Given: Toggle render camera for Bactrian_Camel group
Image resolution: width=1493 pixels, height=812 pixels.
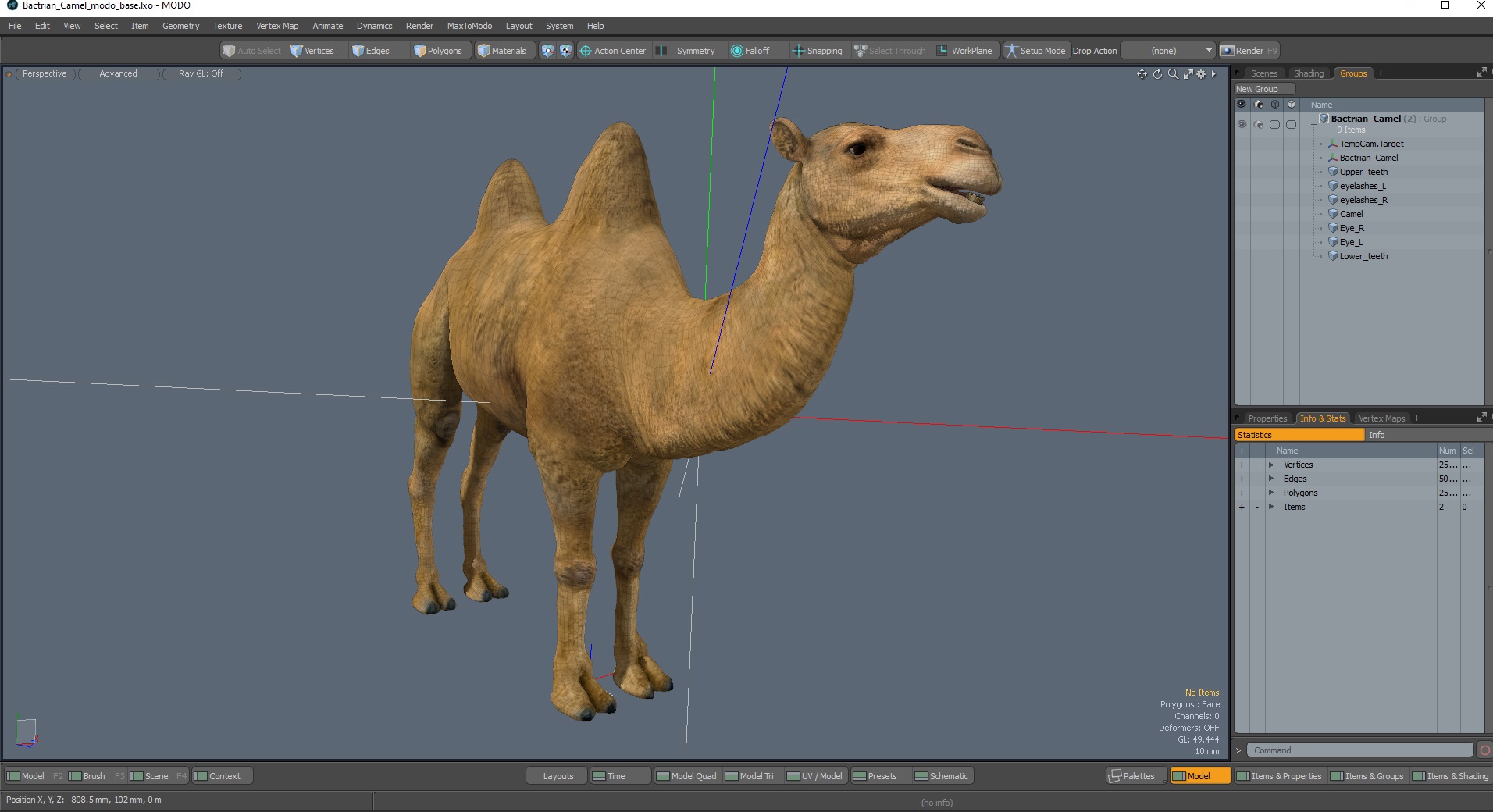Looking at the screenshot, I should (x=1259, y=124).
